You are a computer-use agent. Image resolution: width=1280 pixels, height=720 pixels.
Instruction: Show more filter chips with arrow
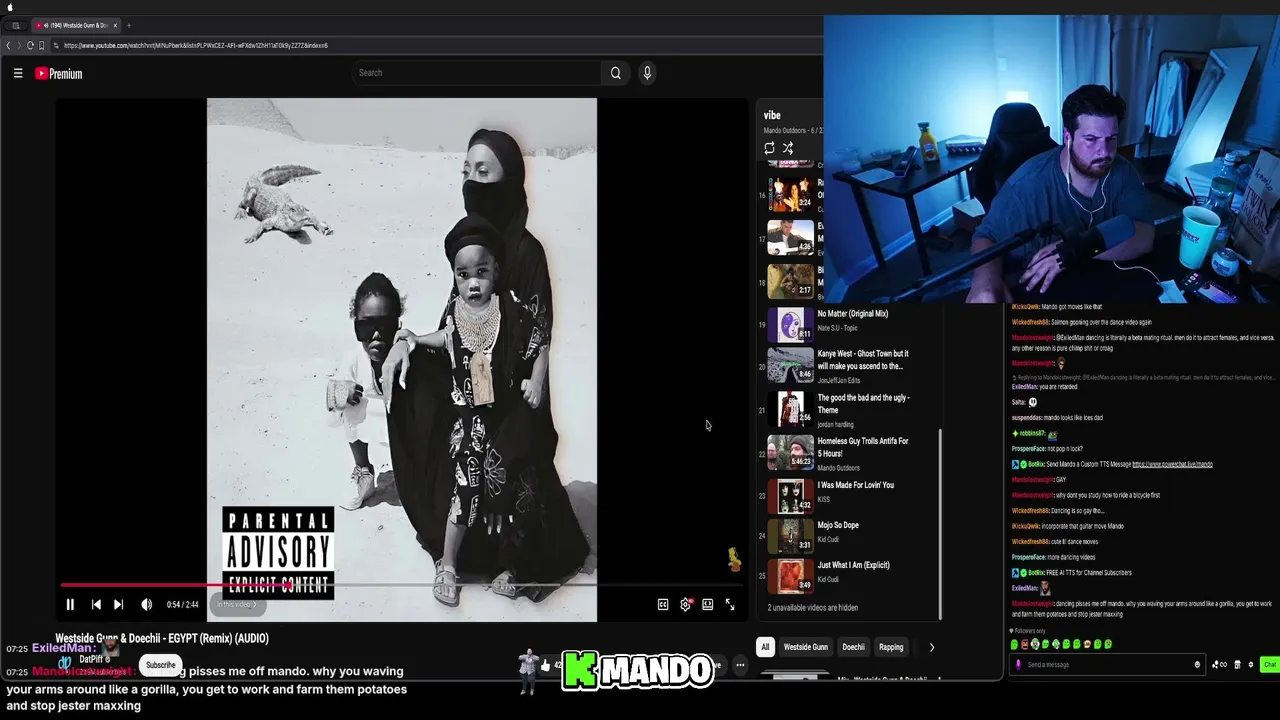point(932,647)
